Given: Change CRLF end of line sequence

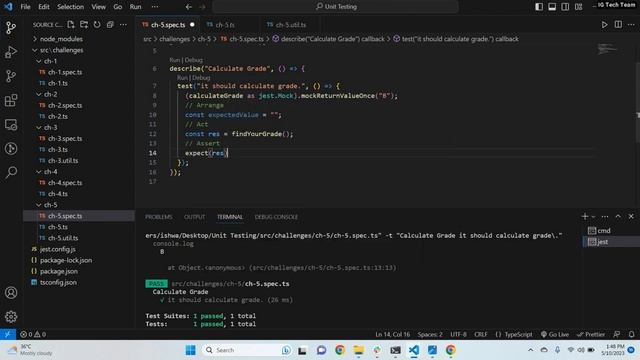Looking at the screenshot, I should 481,334.
